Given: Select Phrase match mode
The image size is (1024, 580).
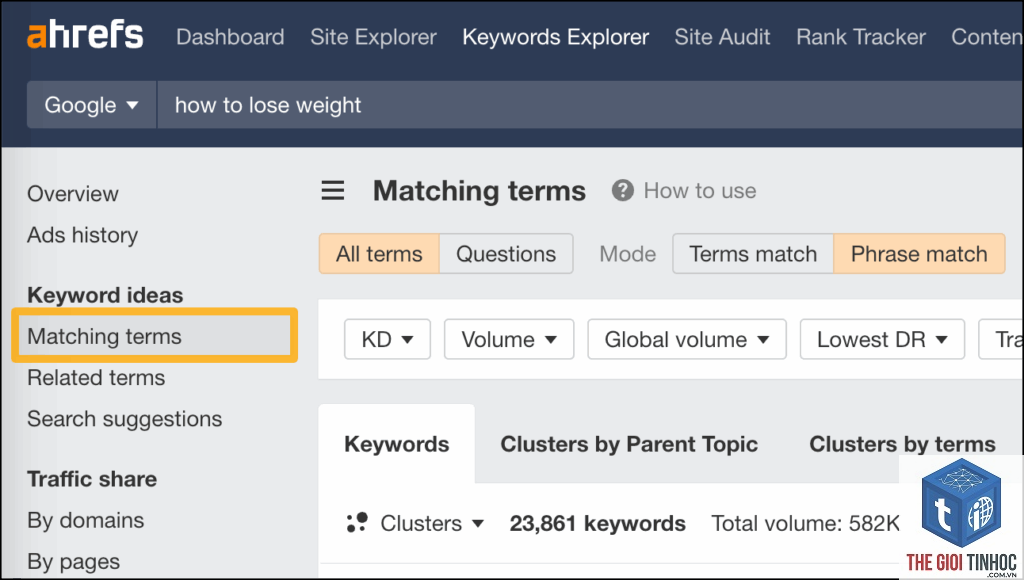Looking at the screenshot, I should pyautogui.click(x=919, y=253).
